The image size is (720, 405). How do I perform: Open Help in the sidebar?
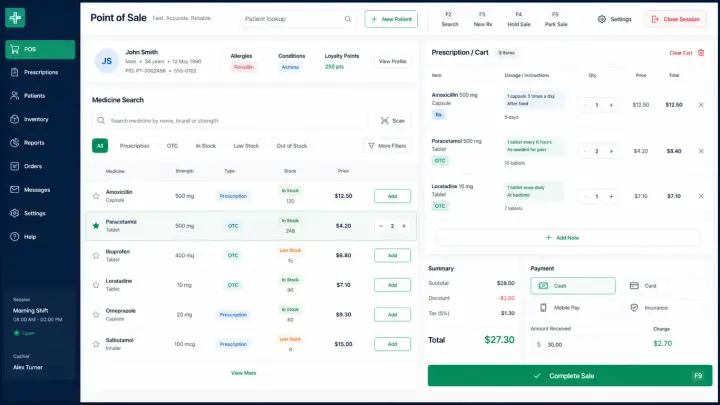click(x=40, y=236)
